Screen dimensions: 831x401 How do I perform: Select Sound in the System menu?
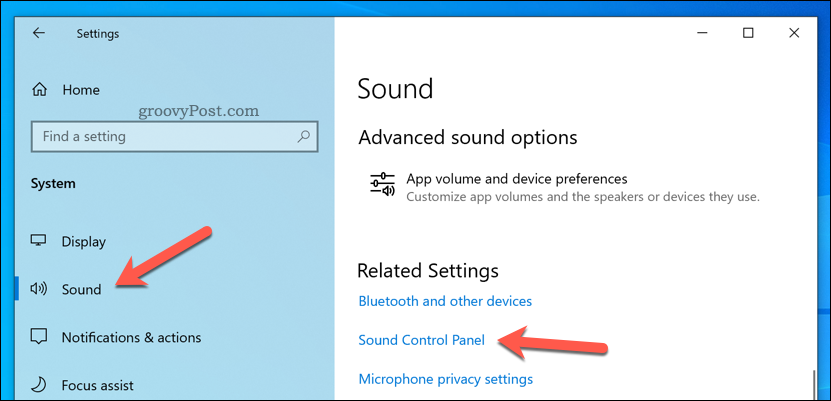[81, 289]
